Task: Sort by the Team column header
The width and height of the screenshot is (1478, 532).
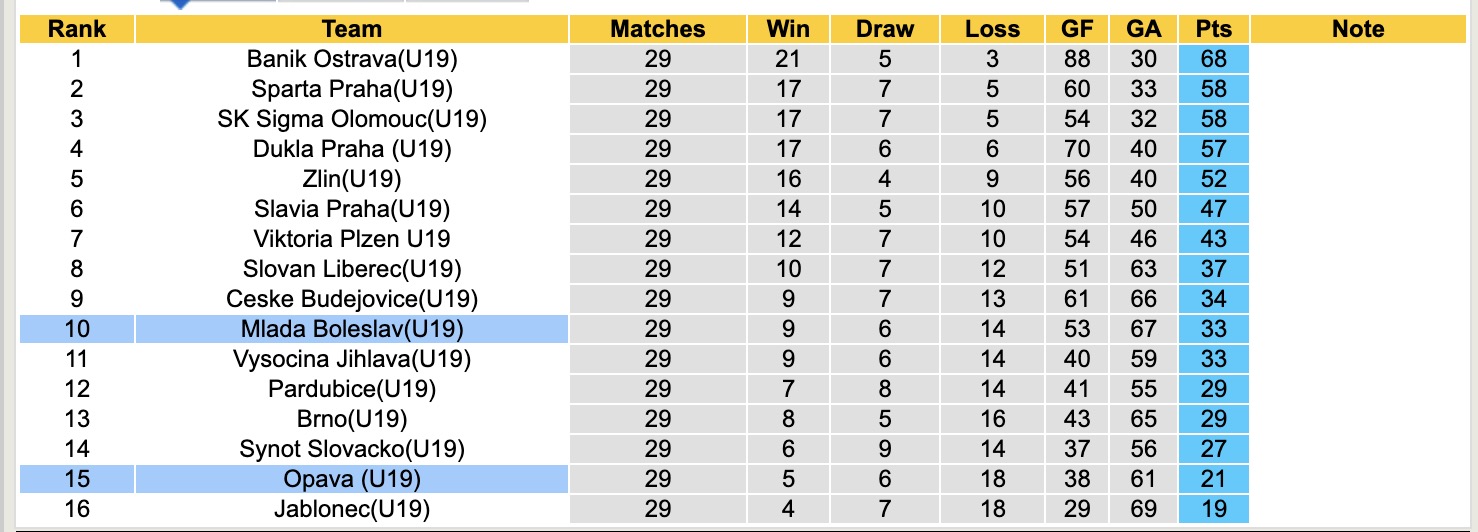Action: coord(352,29)
